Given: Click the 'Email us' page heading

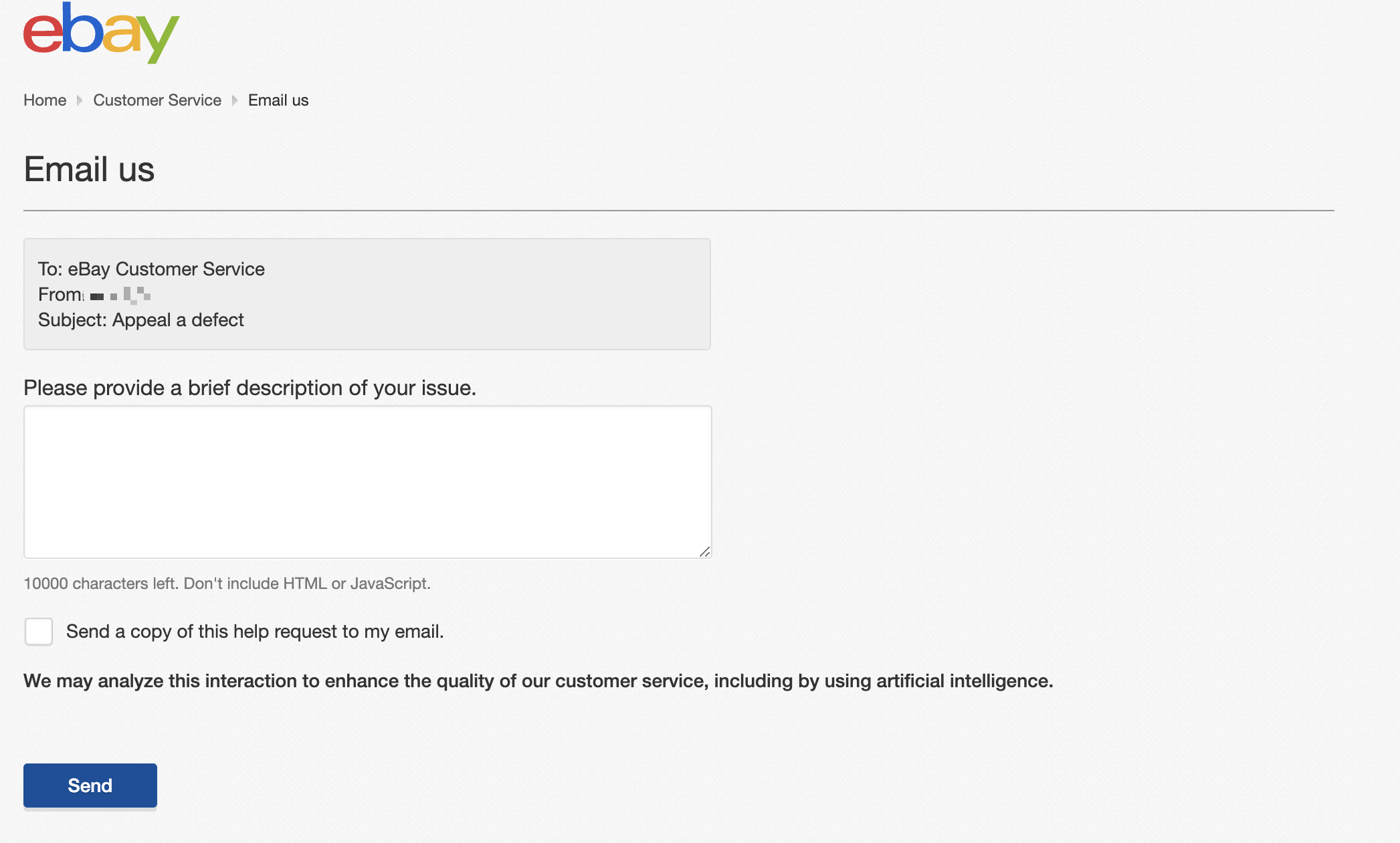Looking at the screenshot, I should [89, 169].
